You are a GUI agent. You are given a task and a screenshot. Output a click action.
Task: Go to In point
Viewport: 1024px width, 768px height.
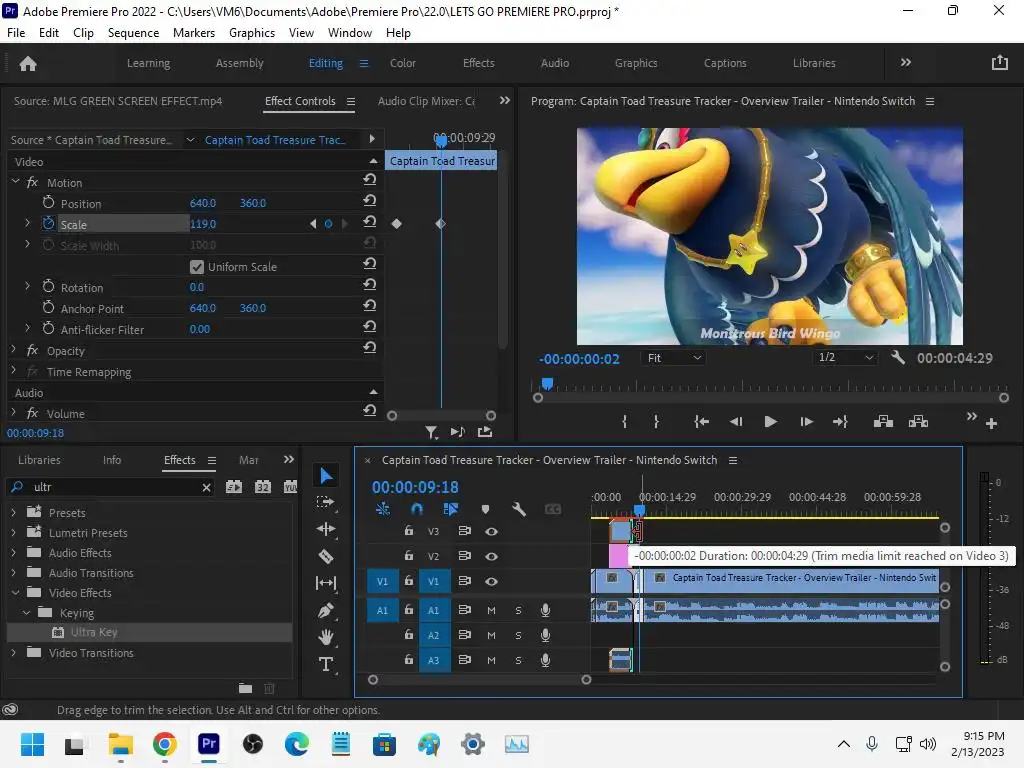(x=701, y=422)
